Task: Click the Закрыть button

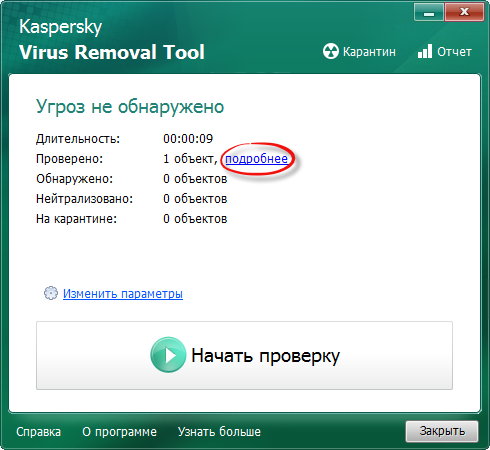Action: coord(442,431)
